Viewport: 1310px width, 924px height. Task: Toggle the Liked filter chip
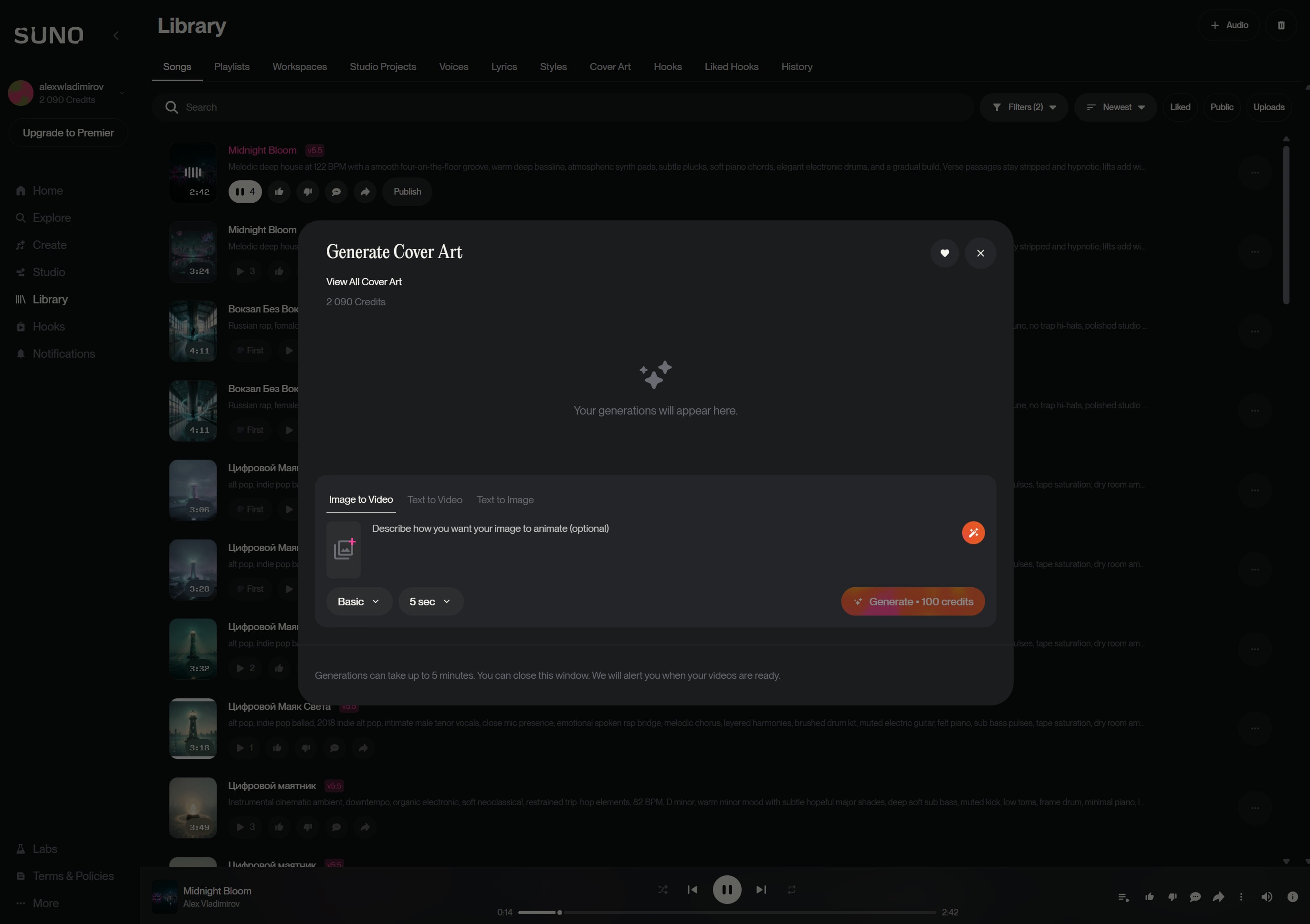(1180, 107)
